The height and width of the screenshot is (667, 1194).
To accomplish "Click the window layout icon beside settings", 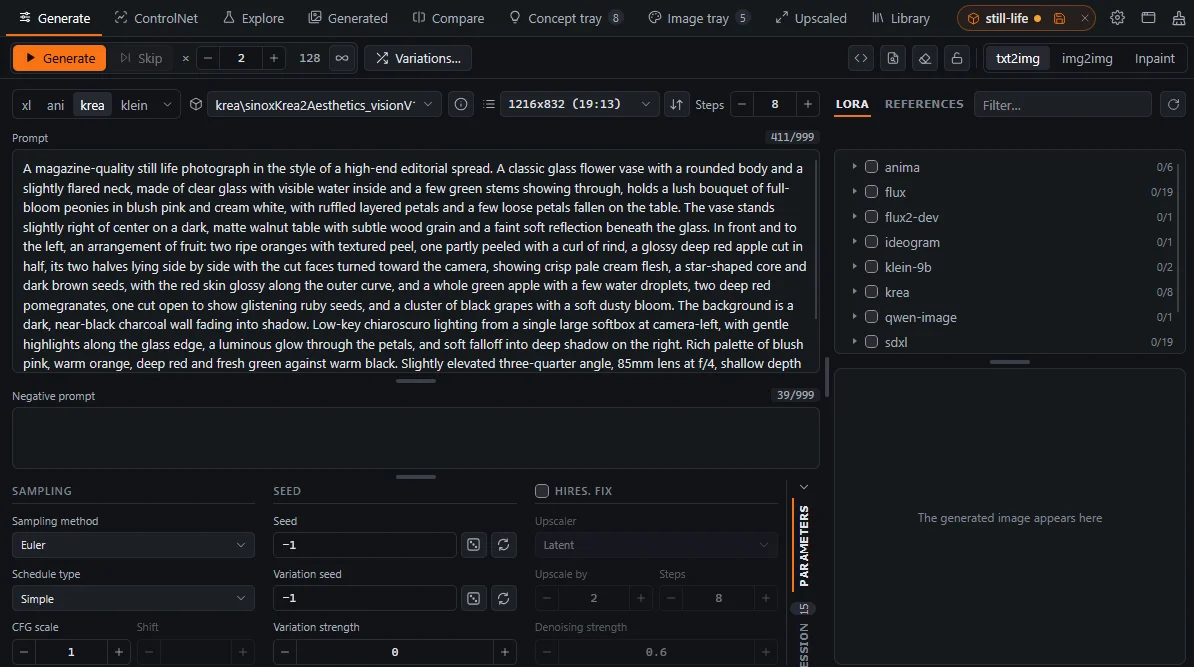I will [1148, 18].
